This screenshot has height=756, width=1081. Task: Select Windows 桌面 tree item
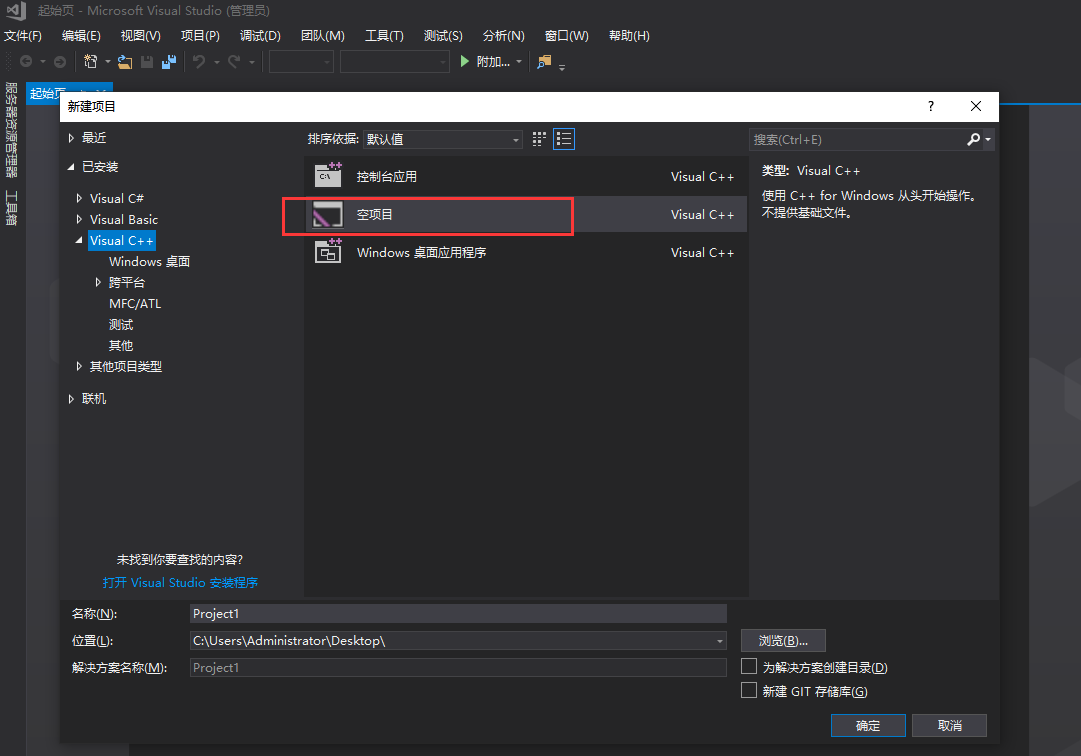(150, 262)
